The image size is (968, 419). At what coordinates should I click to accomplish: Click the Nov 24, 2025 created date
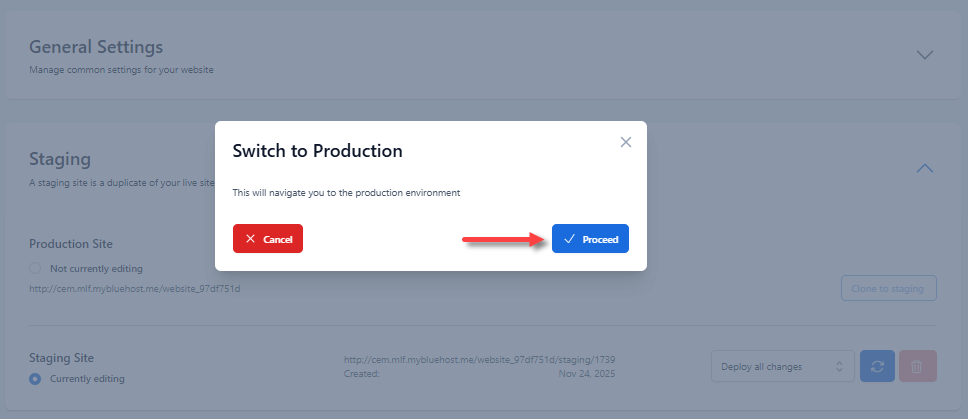(x=587, y=373)
